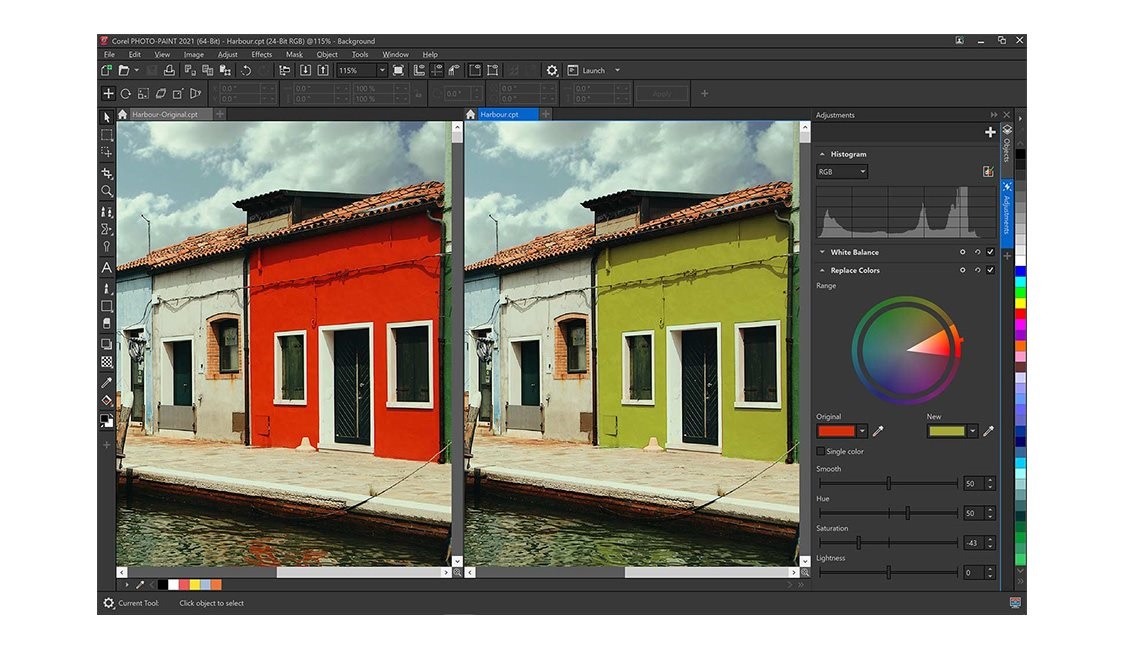The width and height of the screenshot is (1125, 650).
Task: Click the Undo icon on the toolbar
Action: pos(246,70)
